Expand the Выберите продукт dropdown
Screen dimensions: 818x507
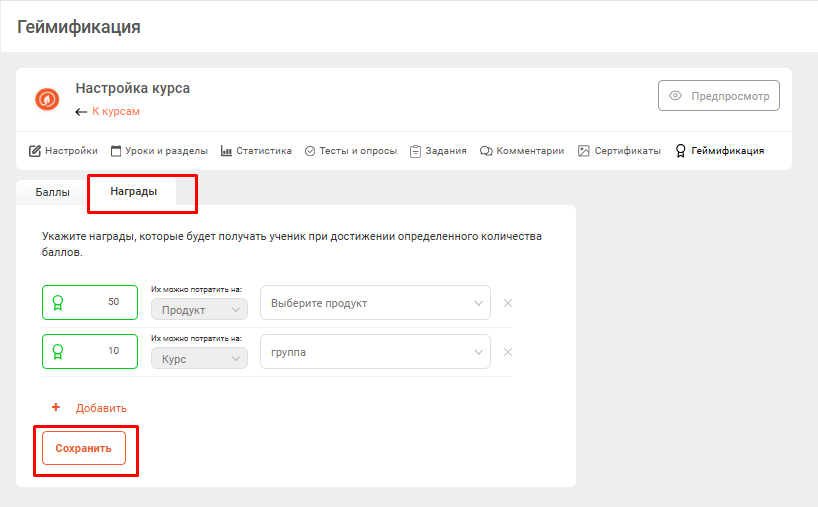375,303
